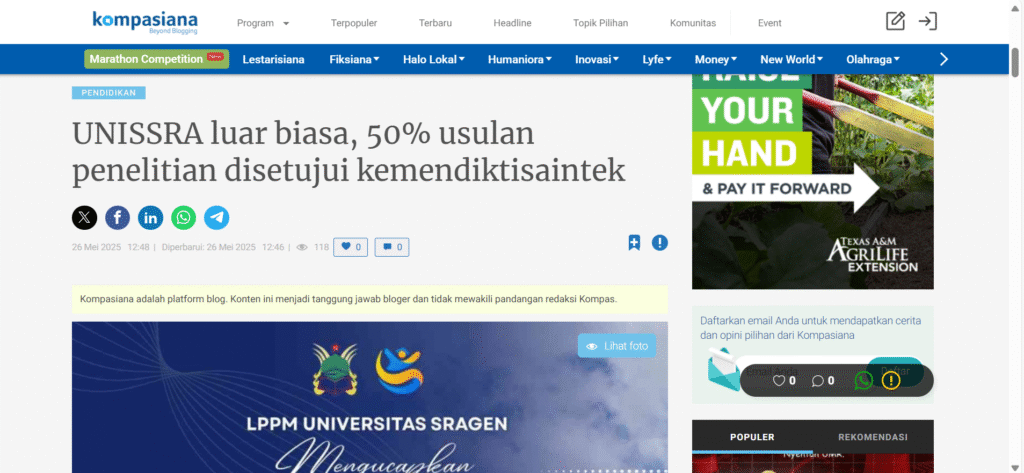Click the heart like button under title

coord(351,247)
